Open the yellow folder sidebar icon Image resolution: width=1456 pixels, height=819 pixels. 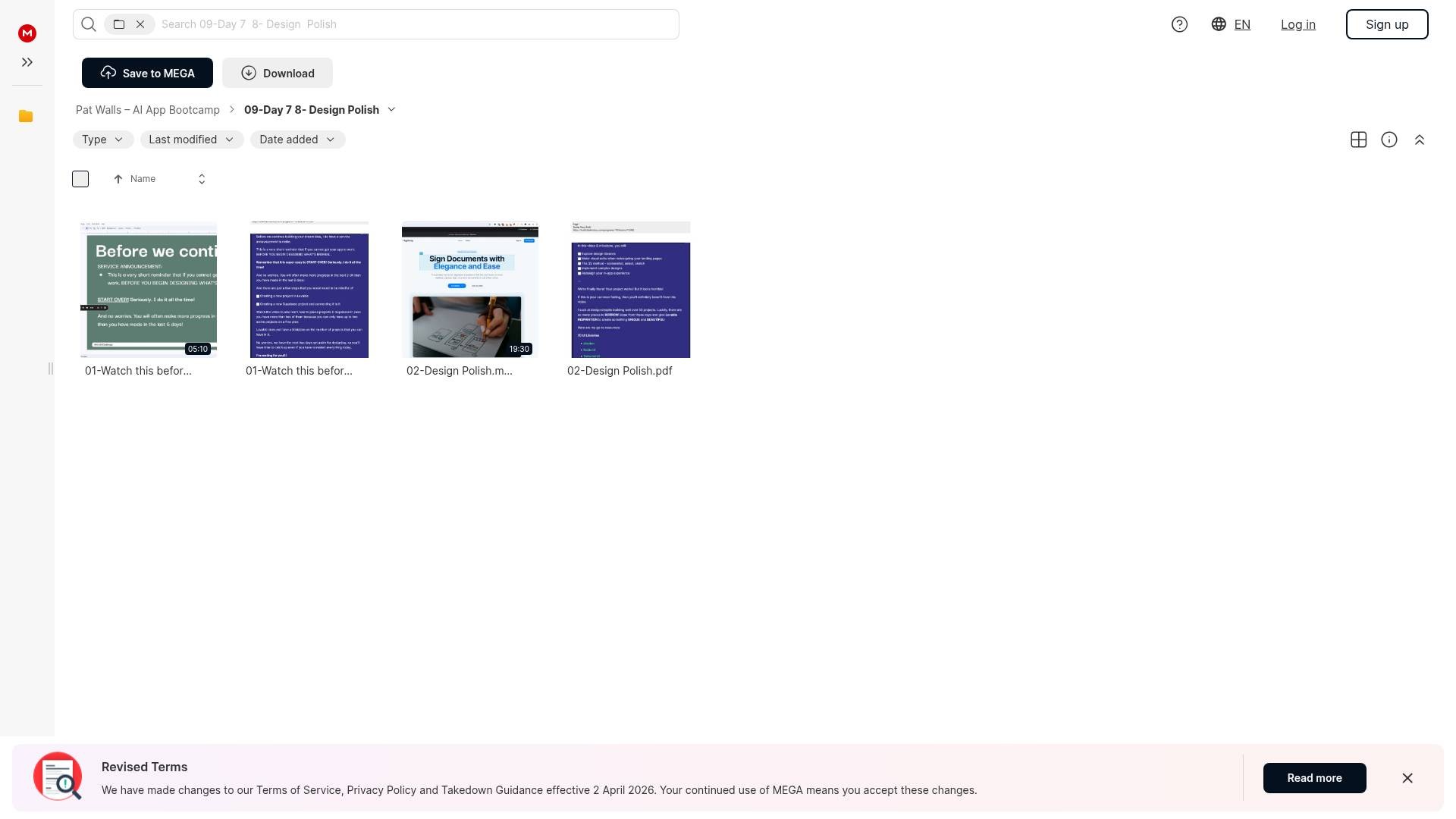point(26,116)
